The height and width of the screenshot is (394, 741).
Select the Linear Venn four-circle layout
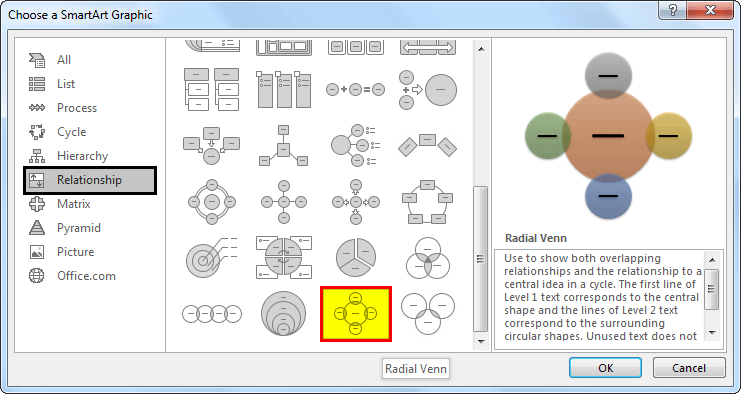(x=212, y=314)
